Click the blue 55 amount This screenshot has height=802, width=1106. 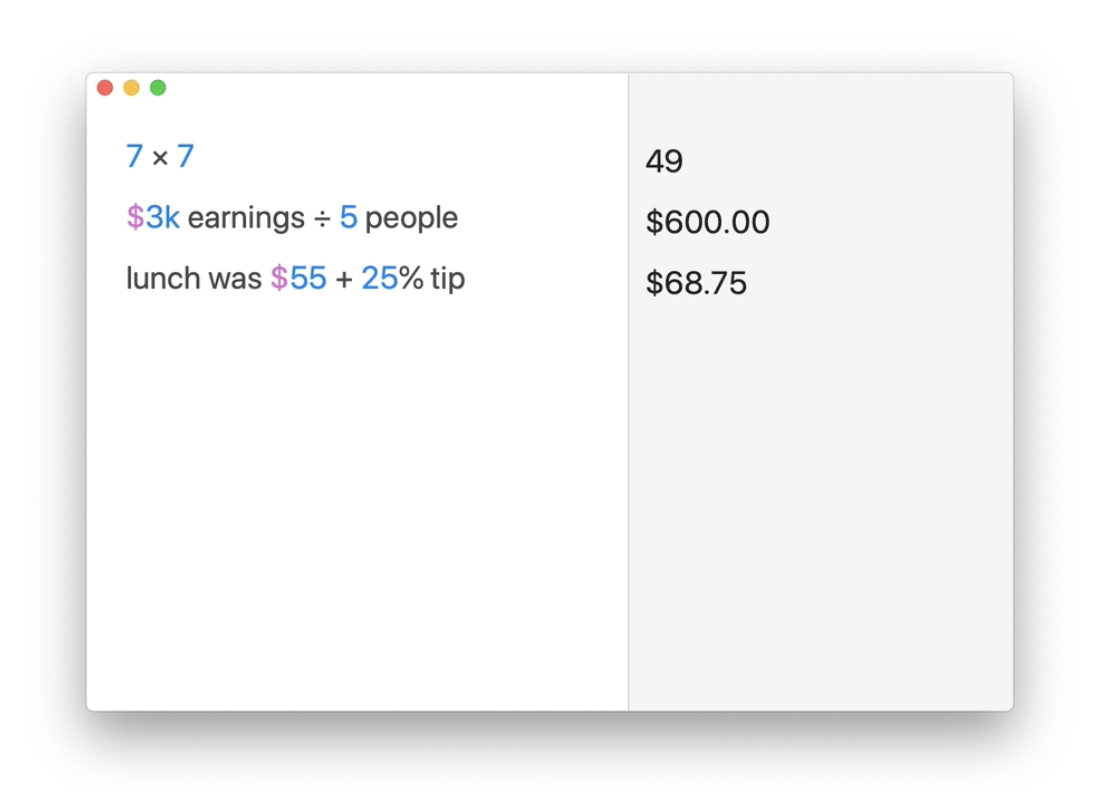(x=309, y=278)
